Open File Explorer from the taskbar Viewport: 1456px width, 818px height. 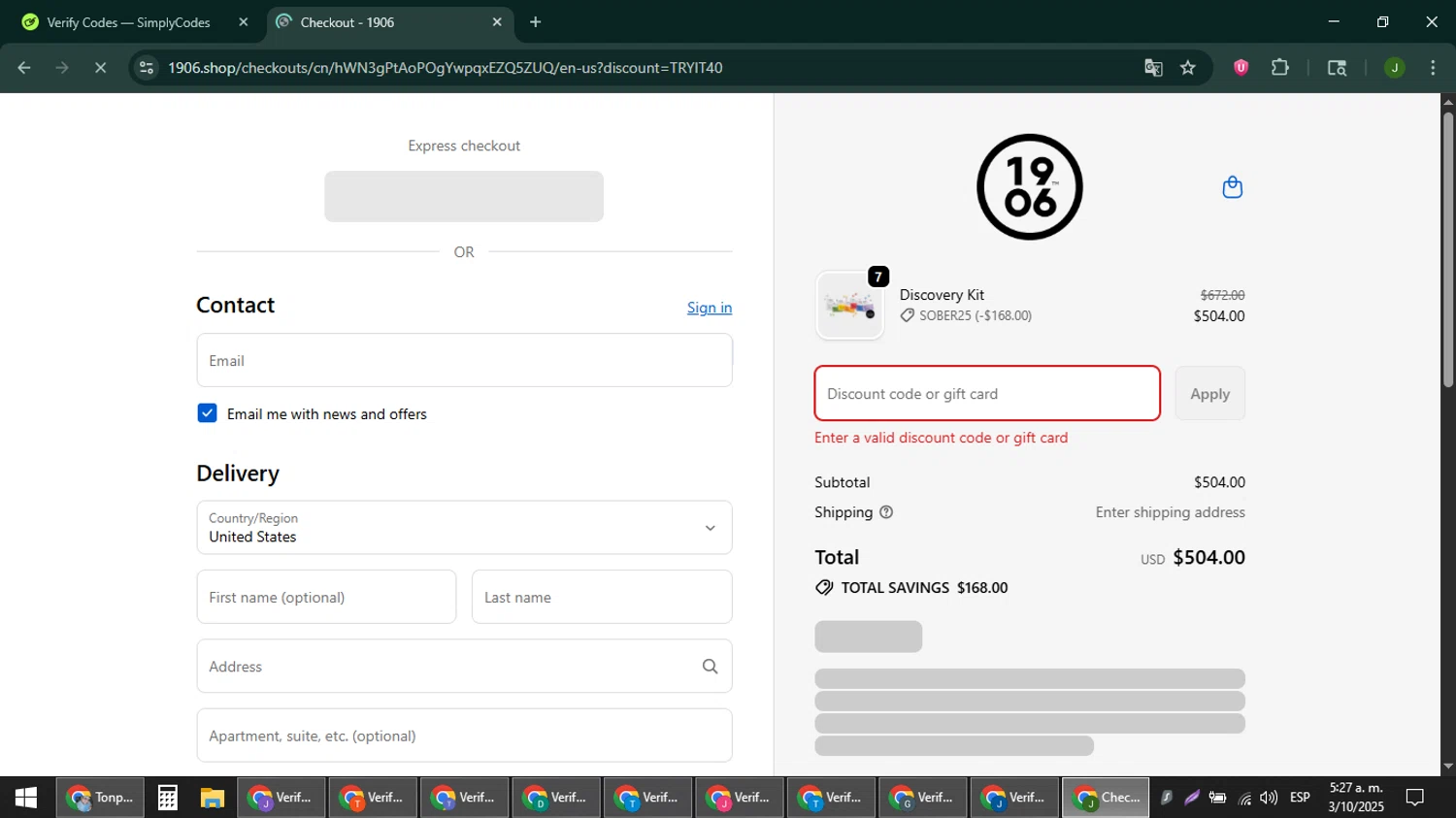pos(213,798)
